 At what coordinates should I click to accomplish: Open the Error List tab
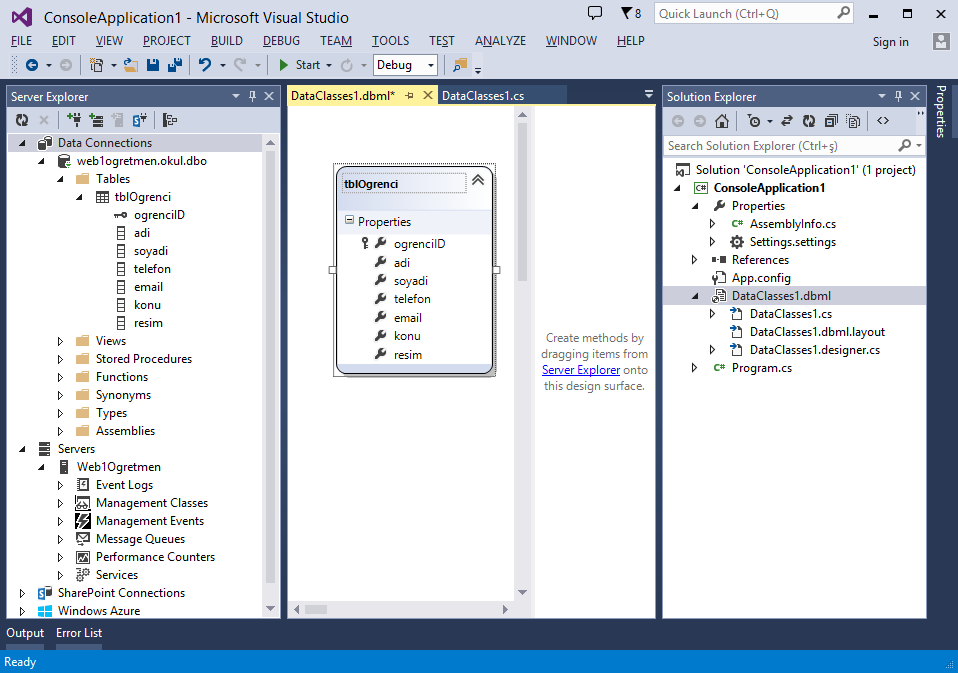79,633
